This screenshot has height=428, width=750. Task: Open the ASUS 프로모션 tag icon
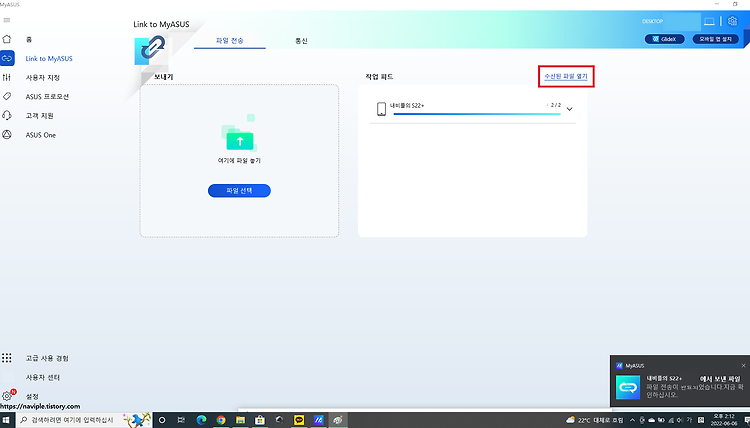pyautogui.click(x=7, y=96)
